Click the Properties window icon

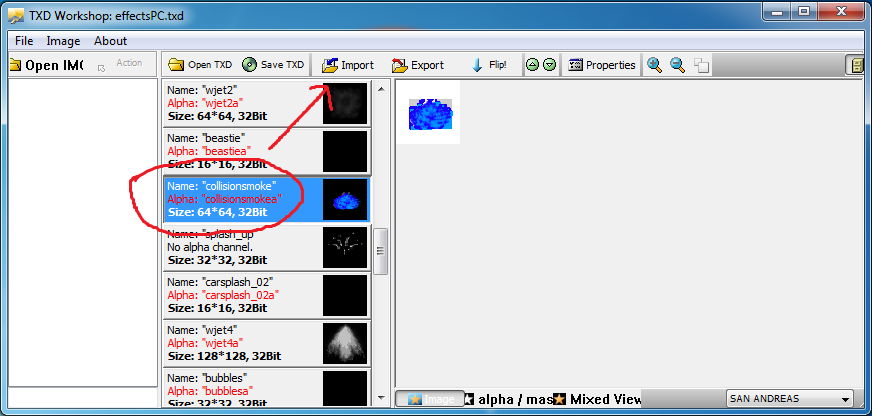coord(576,65)
